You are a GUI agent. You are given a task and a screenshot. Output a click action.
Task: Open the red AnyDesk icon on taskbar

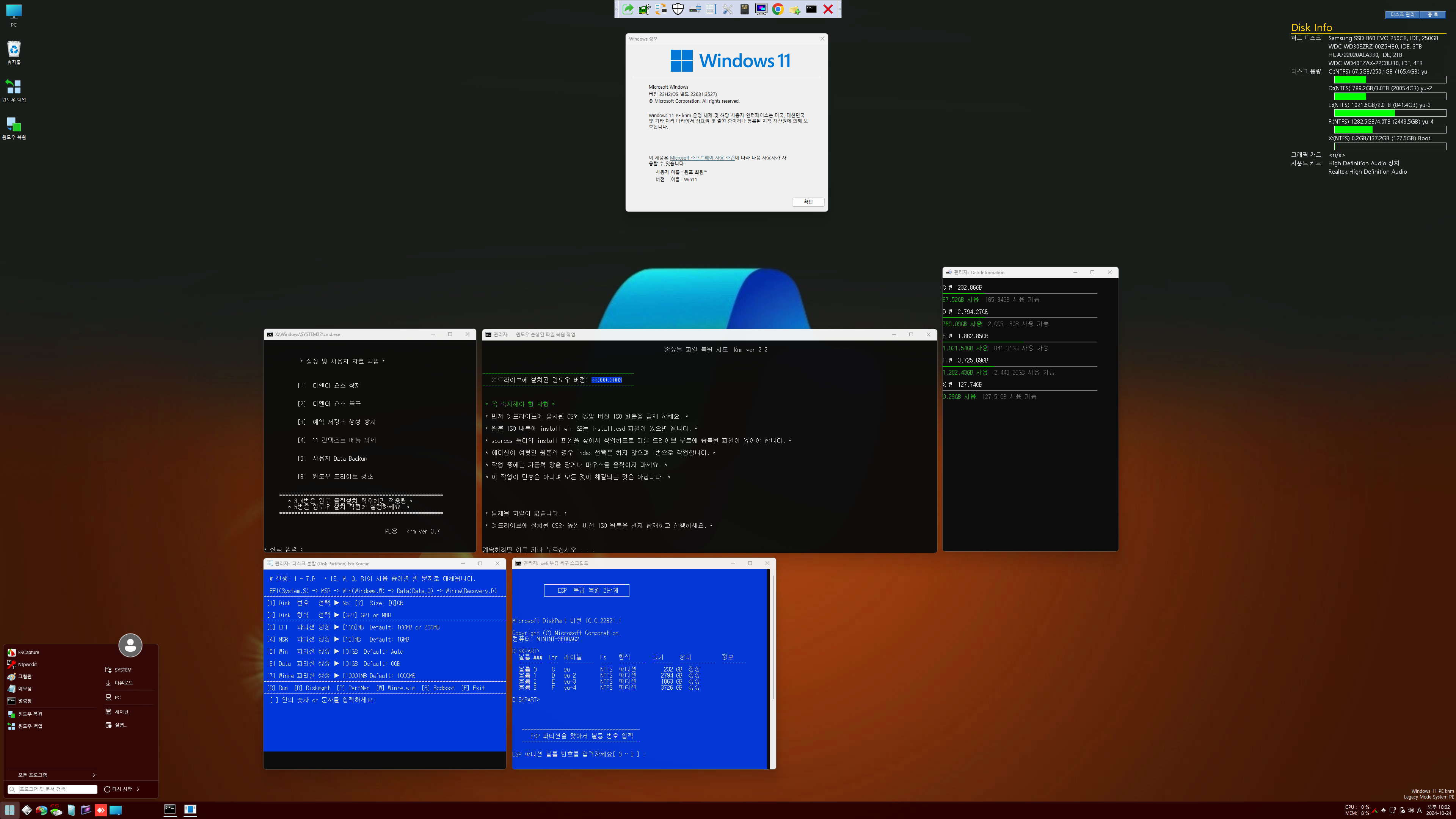pyautogui.click(x=100, y=810)
